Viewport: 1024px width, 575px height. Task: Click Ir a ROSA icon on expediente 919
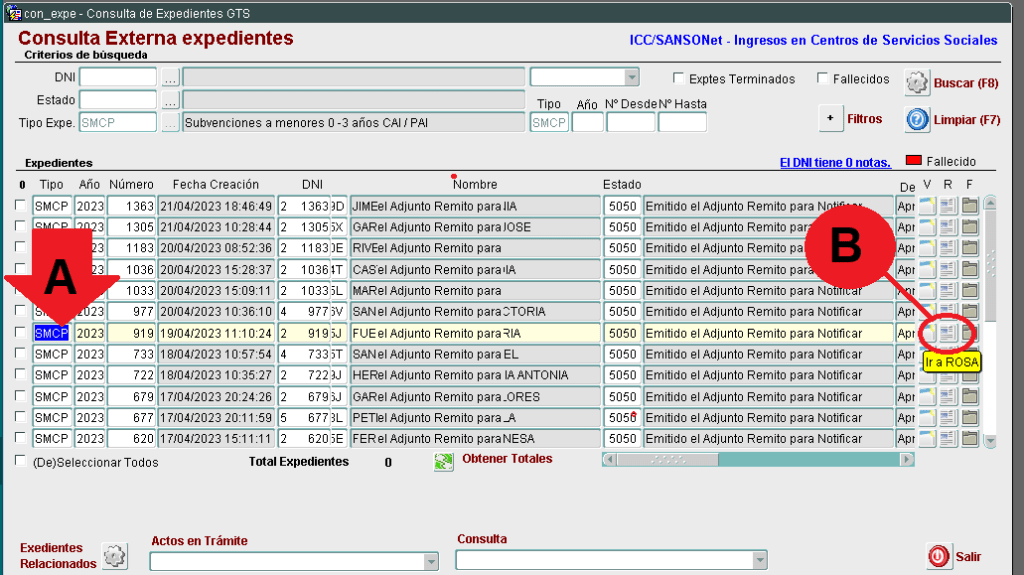(x=947, y=333)
